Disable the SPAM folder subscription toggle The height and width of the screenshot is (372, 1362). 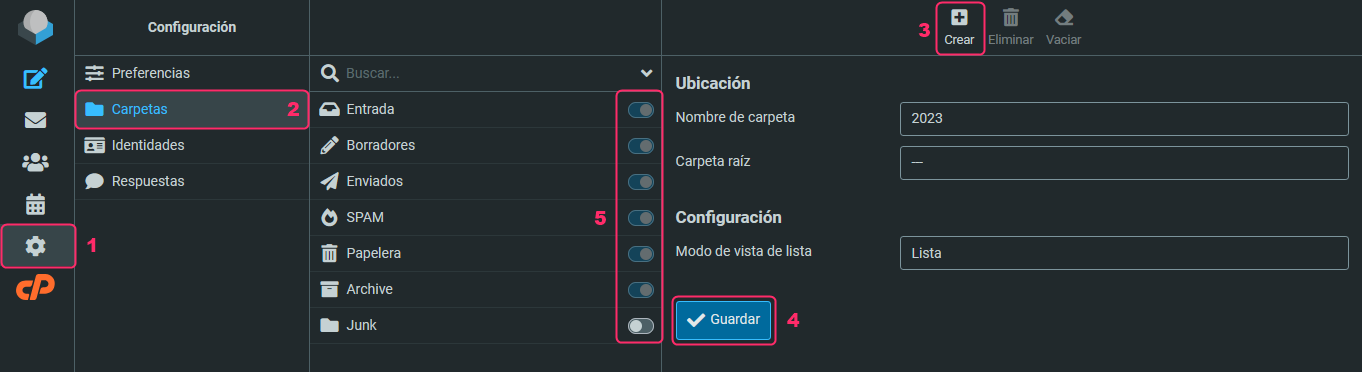pyautogui.click(x=640, y=217)
